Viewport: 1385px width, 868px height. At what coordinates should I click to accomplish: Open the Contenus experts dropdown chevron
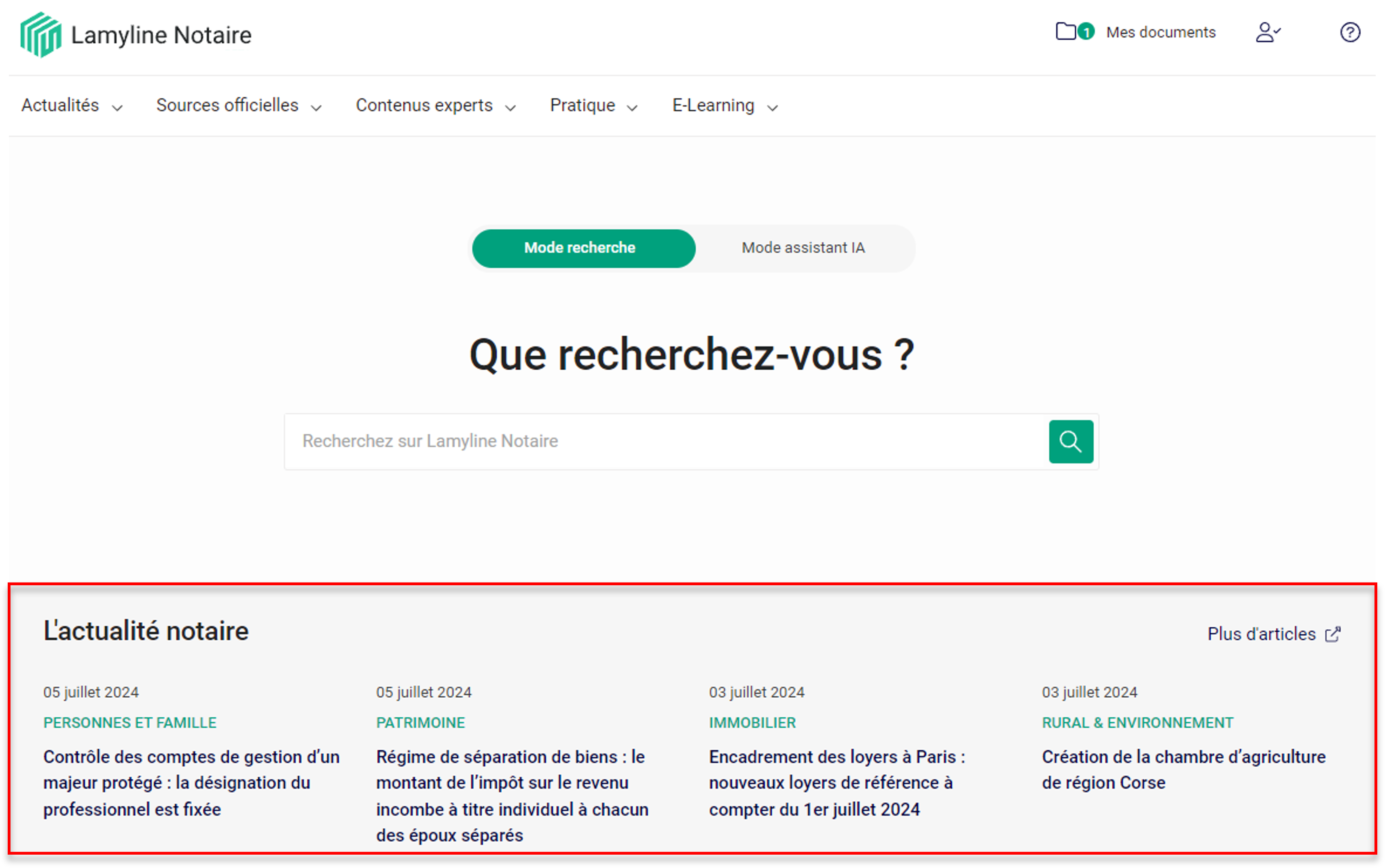510,107
